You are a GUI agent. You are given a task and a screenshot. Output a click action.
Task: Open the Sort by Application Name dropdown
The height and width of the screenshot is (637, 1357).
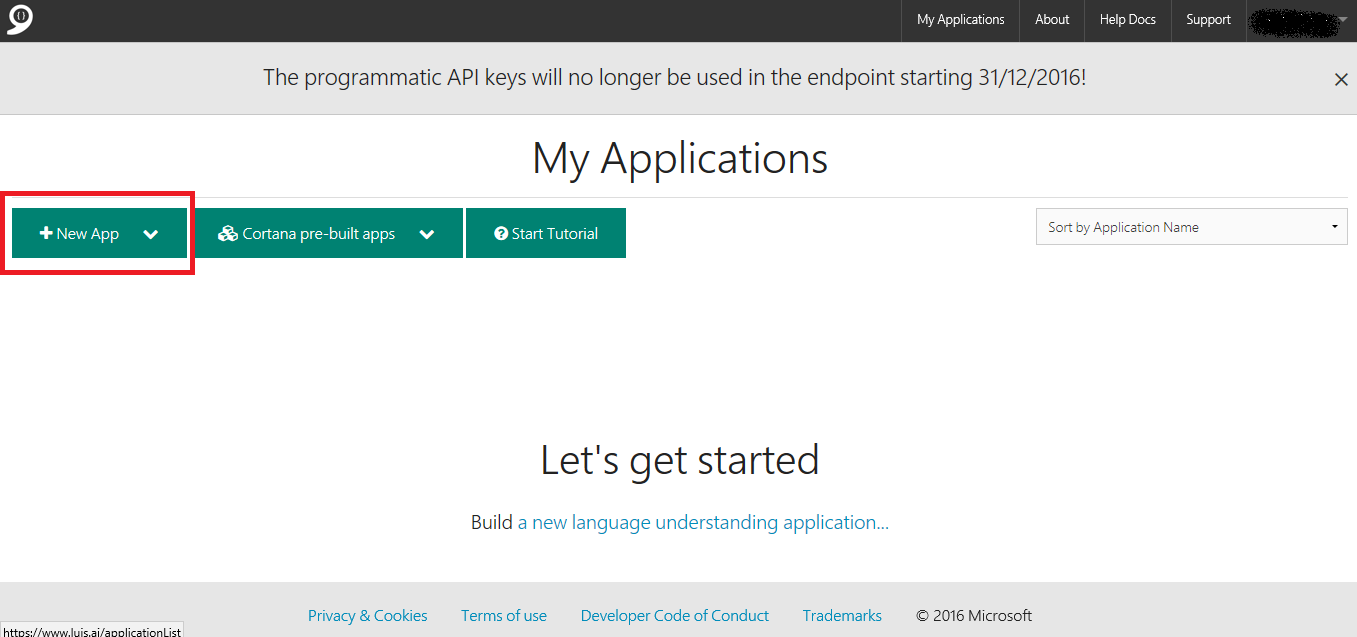click(x=1192, y=227)
